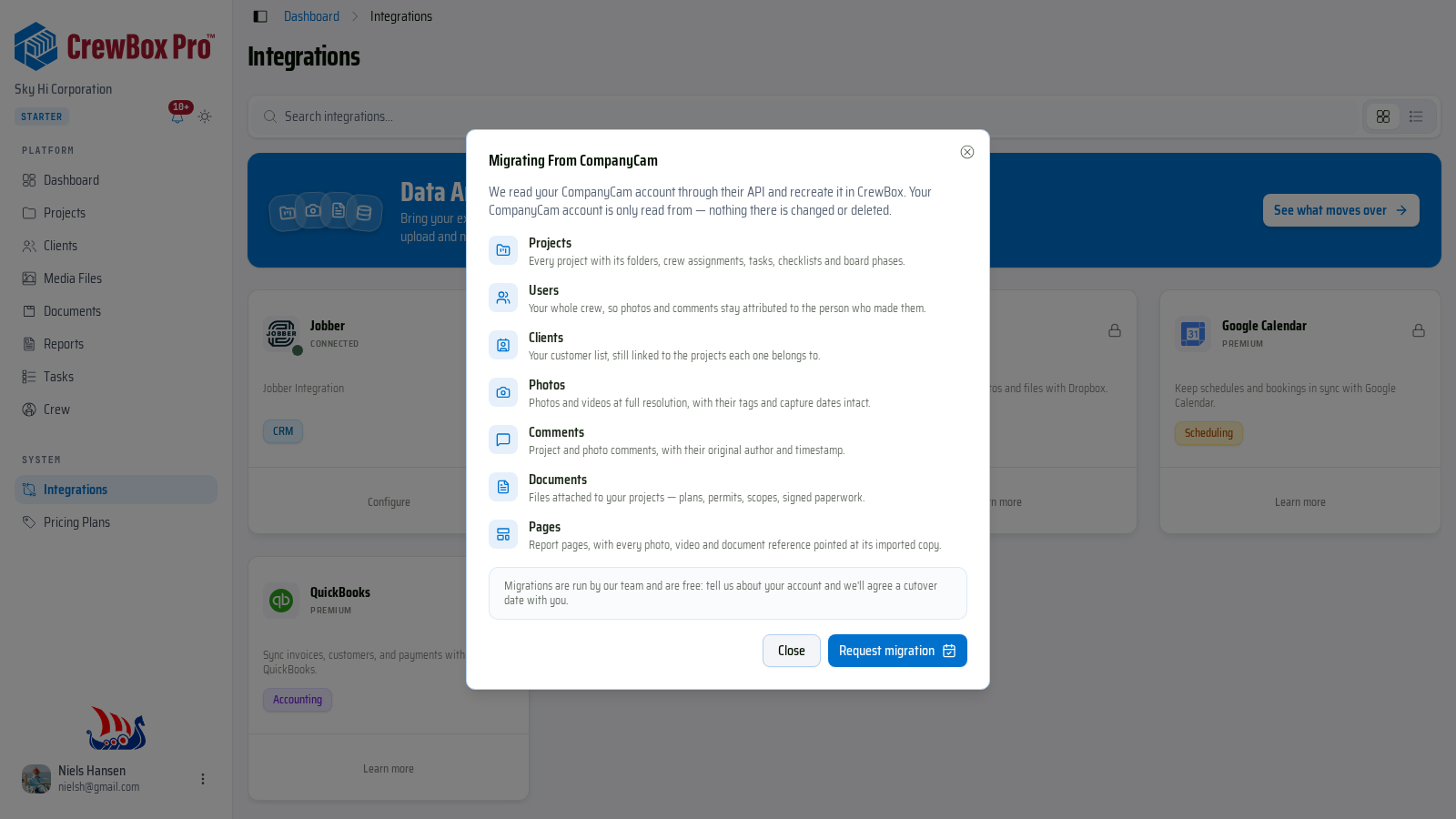Click the Photos camera icon in the dialog
The image size is (1456, 819).
503,392
